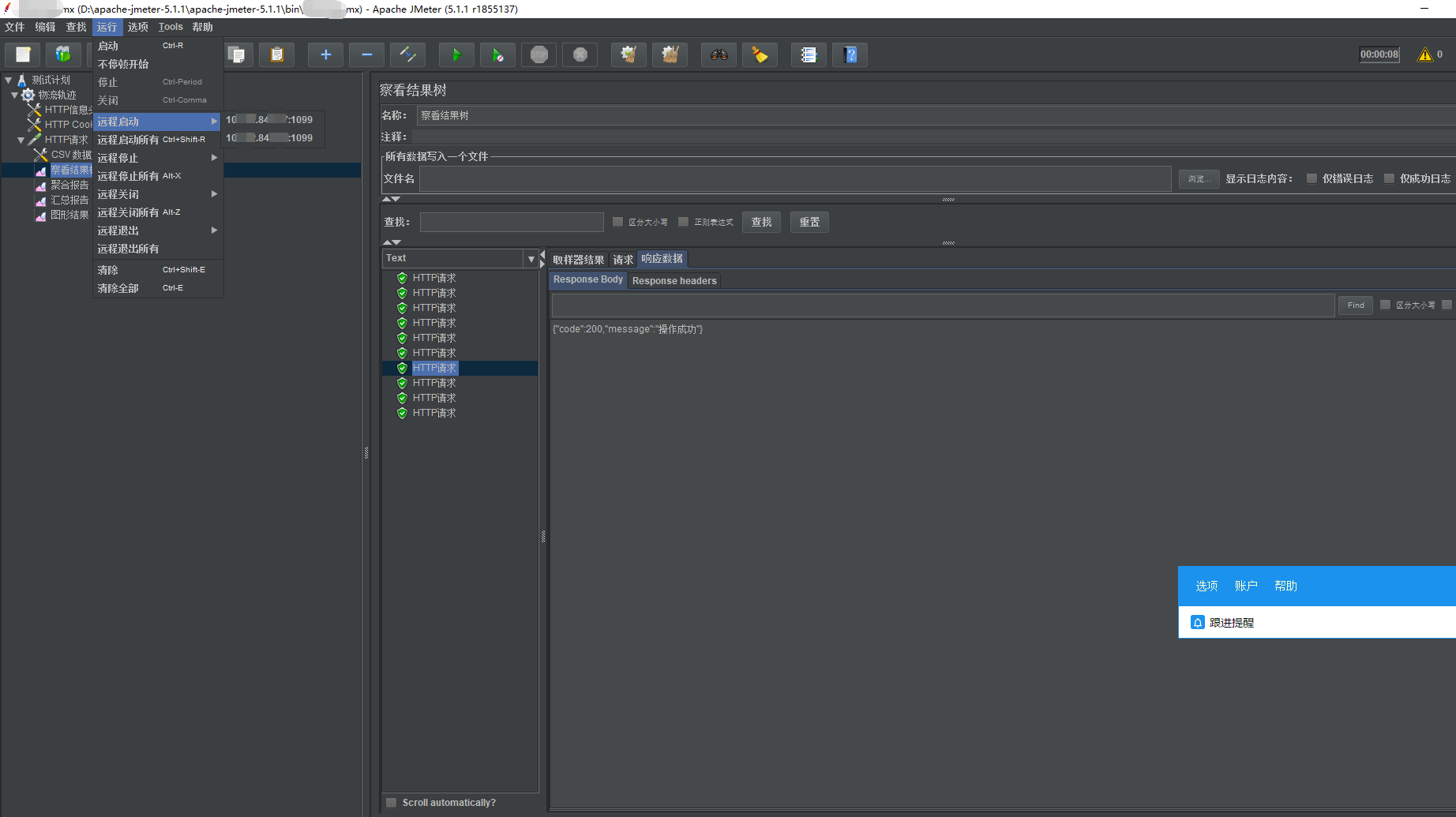
Task: Click the 物流轨迹 thread group gear icon
Action: (28, 95)
